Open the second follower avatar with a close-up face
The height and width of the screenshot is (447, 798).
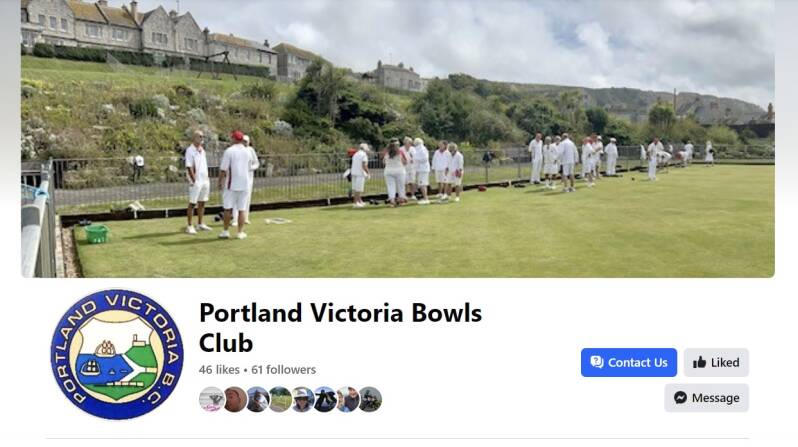pos(235,399)
